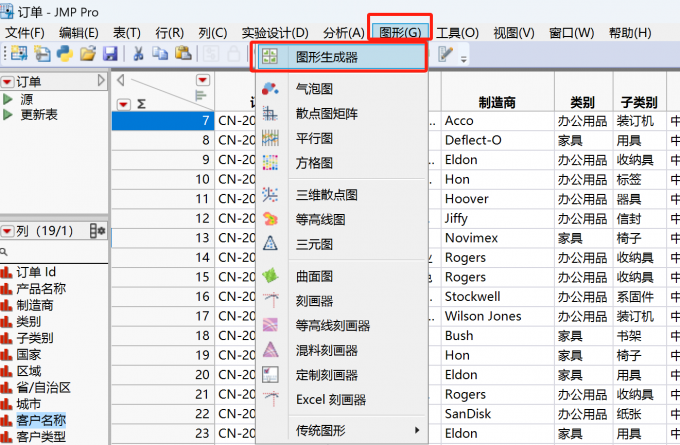Viewport: 680px width, 445px height.
Task: Select the 等高线图 contour plot icon
Action: [x=270, y=218]
